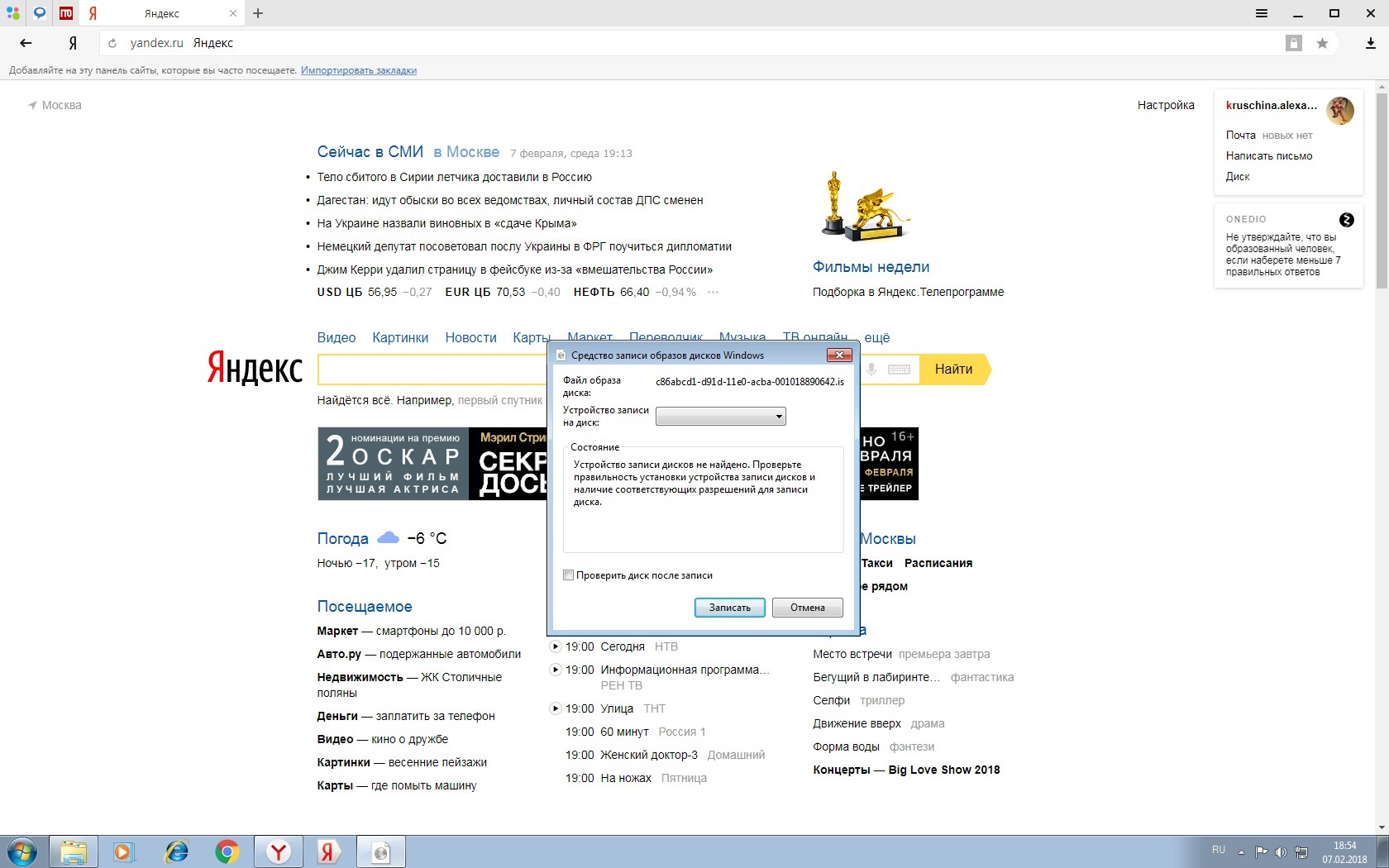1389x868 pixels.
Task: Click the Яндекс logo
Action: click(x=255, y=369)
